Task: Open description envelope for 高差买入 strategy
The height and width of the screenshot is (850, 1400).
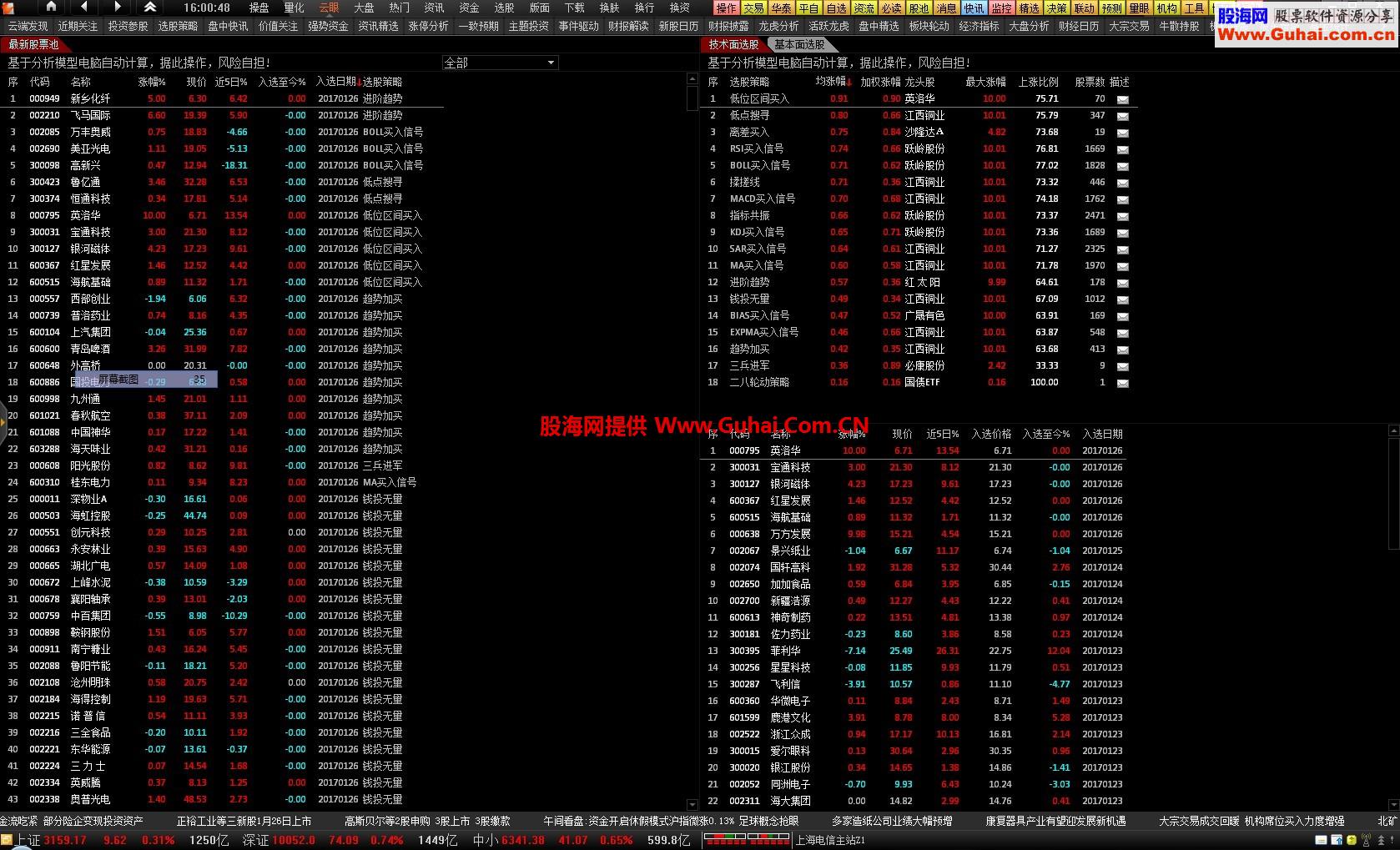Action: click(1122, 133)
